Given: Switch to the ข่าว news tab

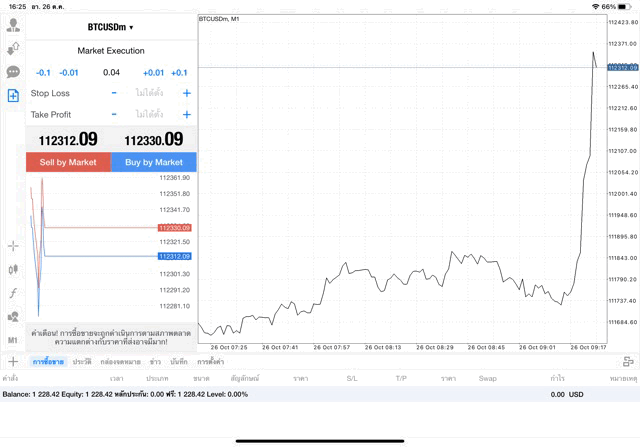Looking at the screenshot, I should pos(155,361).
